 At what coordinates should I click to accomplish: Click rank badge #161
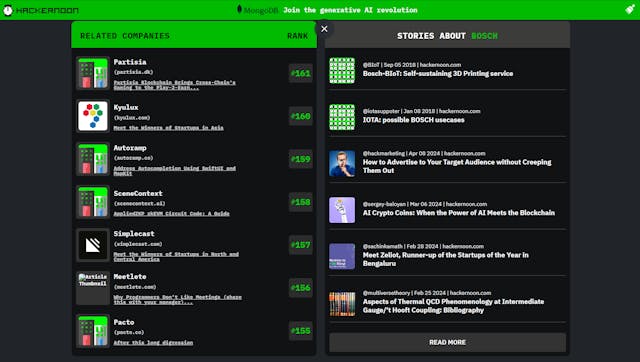point(301,73)
